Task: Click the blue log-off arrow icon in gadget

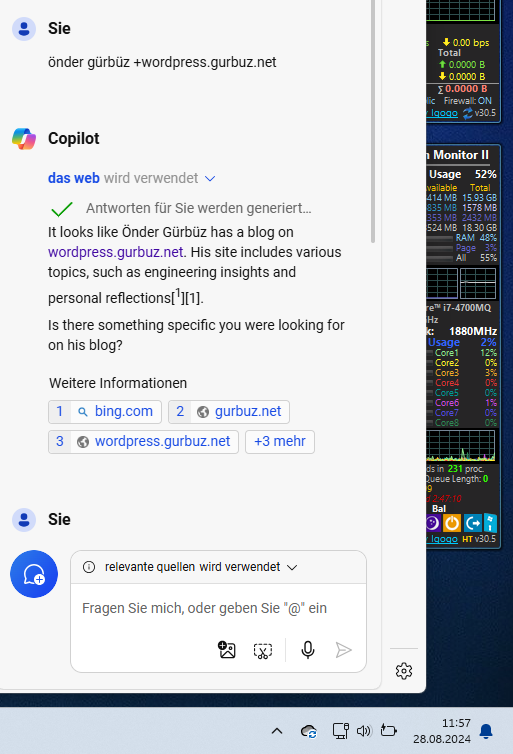Action: (473, 523)
